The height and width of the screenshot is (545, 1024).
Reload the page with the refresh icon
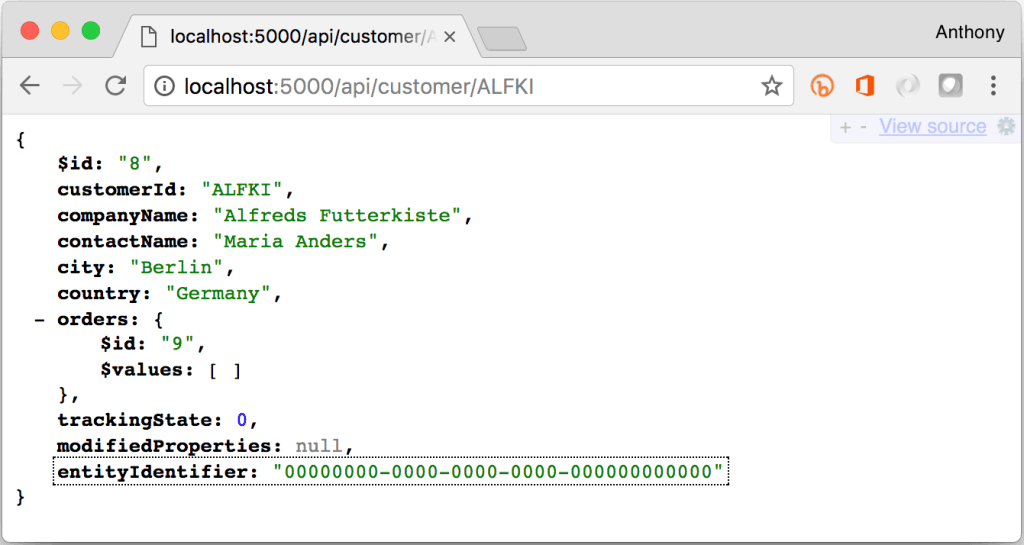click(x=116, y=86)
